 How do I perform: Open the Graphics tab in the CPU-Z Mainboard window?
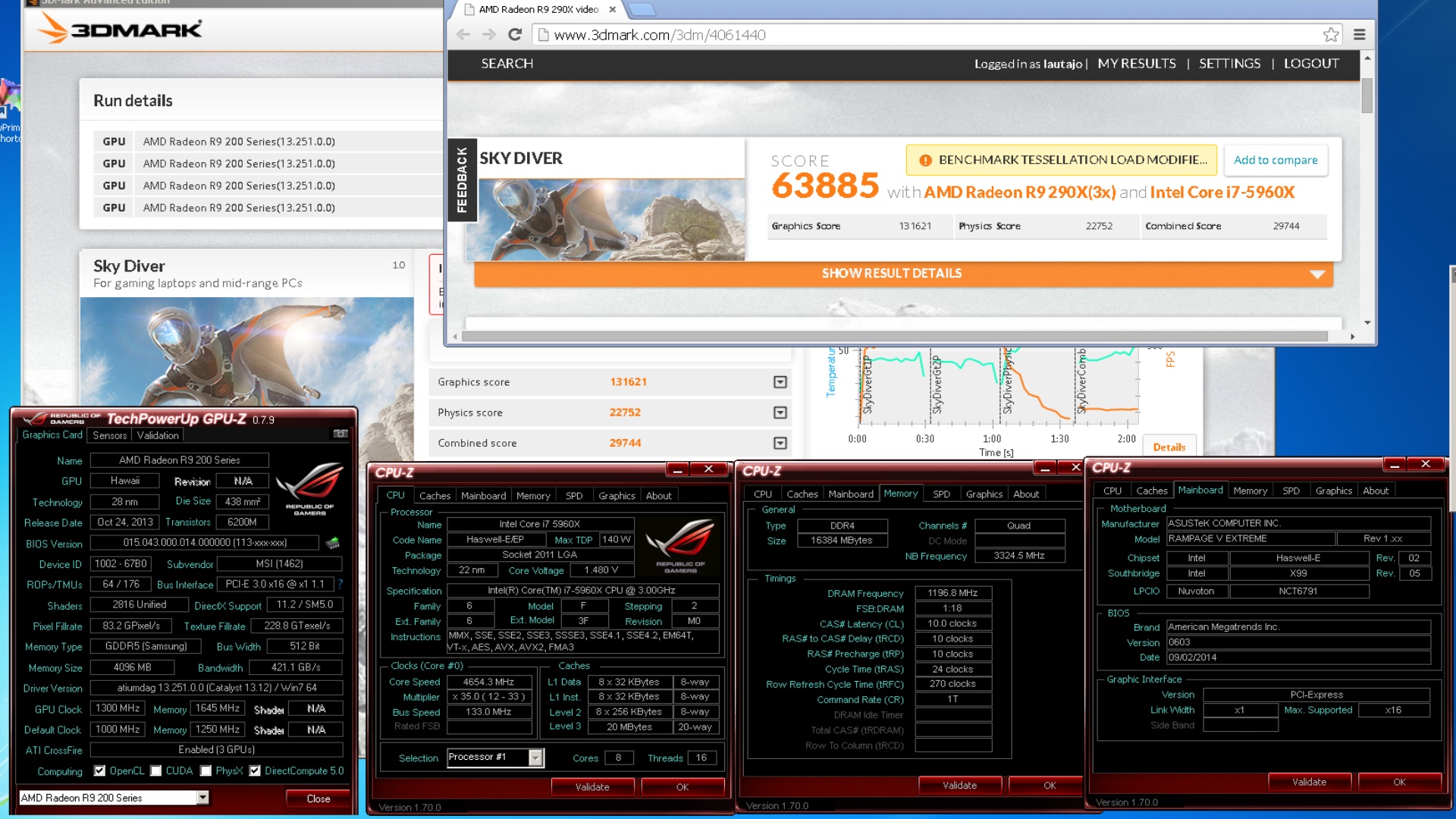coord(1333,491)
